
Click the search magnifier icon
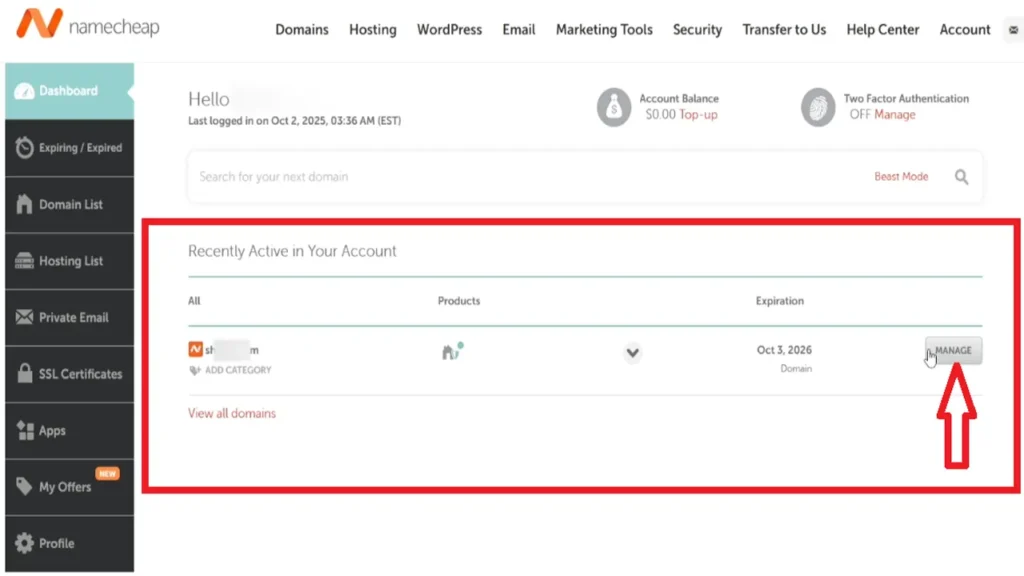pos(961,177)
